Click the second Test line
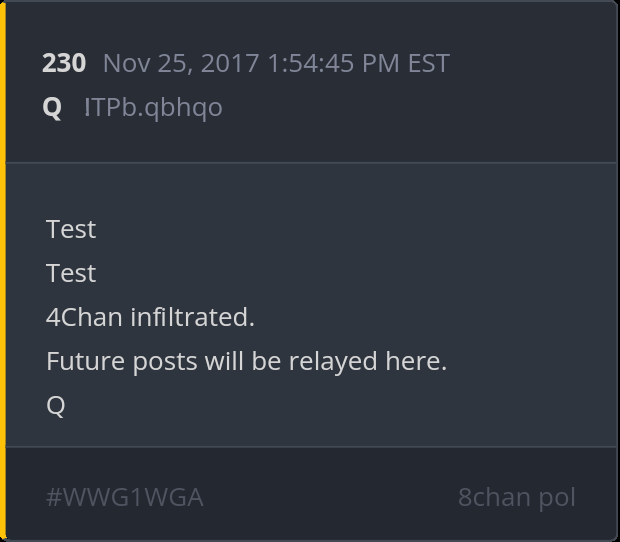 tap(71, 273)
